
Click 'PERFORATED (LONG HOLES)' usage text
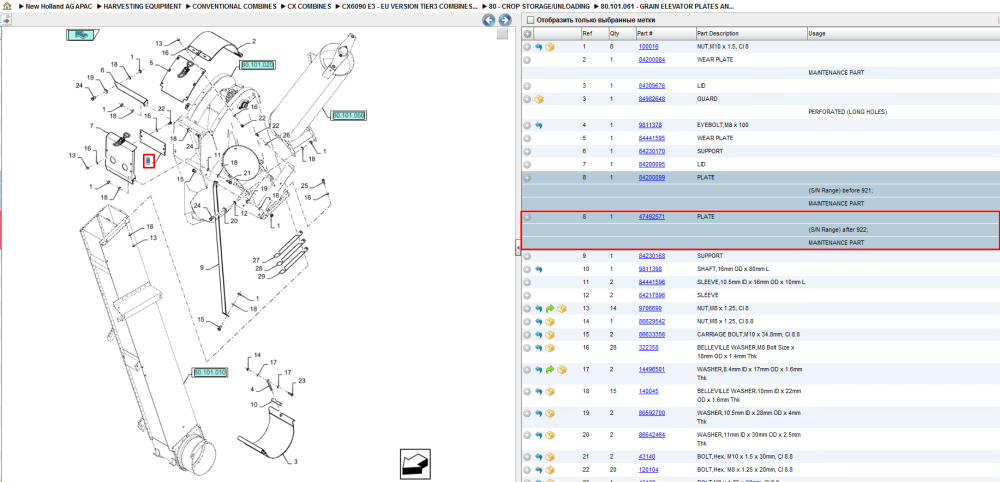pos(848,112)
